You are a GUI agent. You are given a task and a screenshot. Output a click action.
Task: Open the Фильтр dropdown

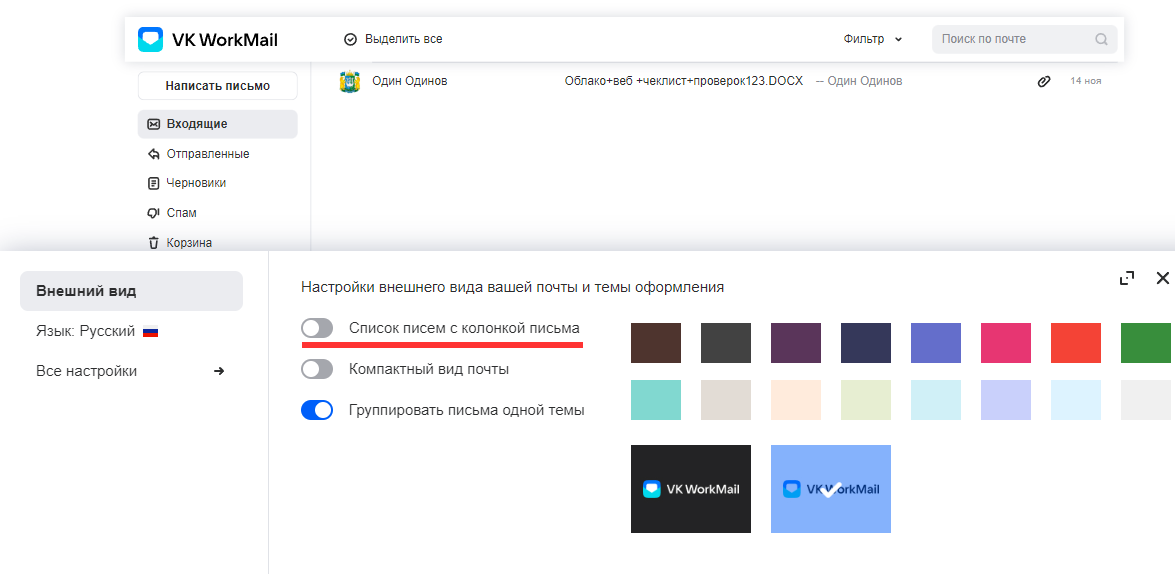(872, 39)
